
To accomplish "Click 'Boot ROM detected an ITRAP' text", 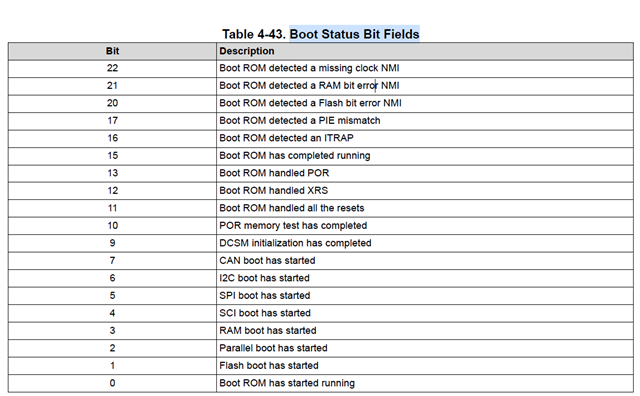I will point(286,138).
